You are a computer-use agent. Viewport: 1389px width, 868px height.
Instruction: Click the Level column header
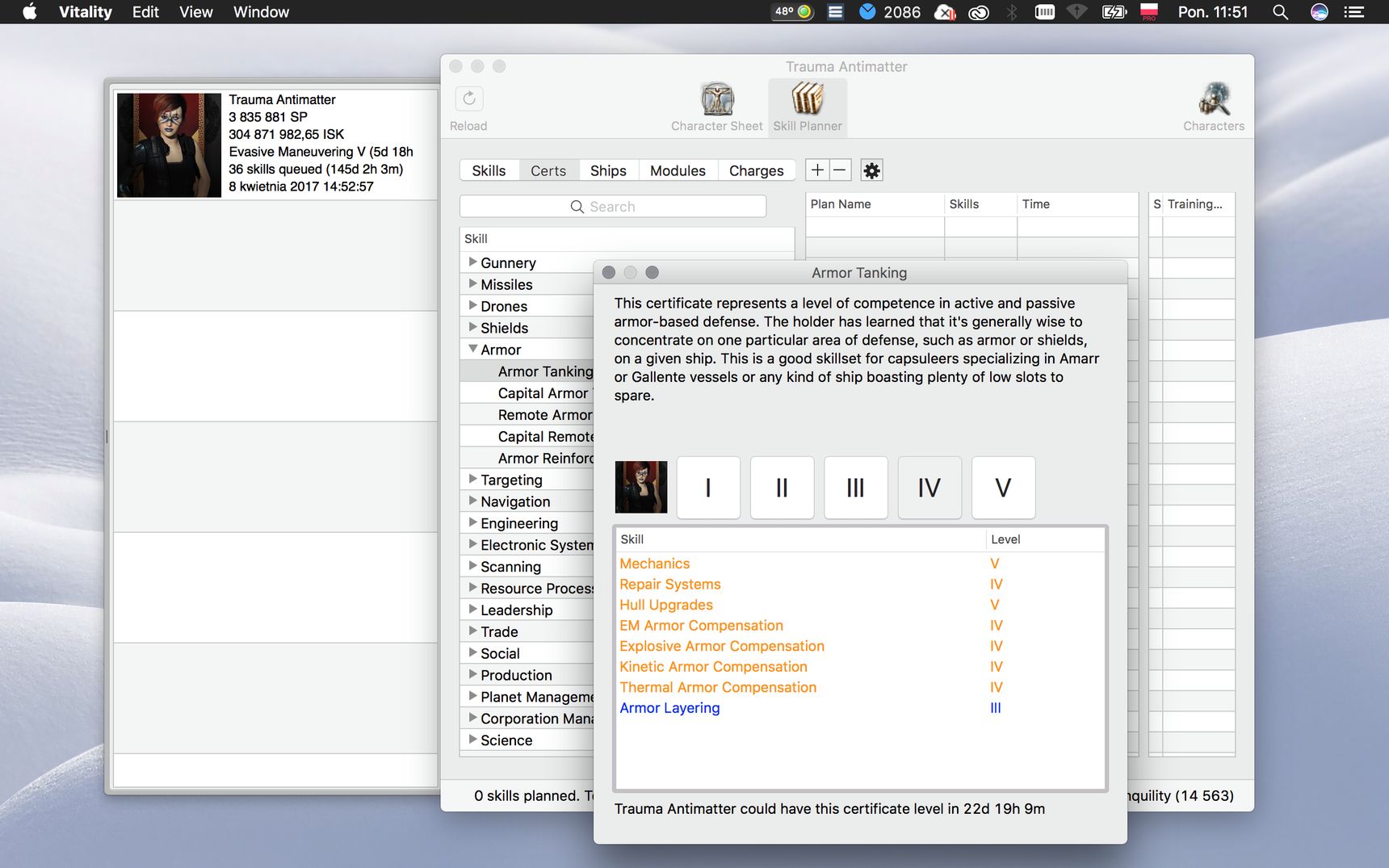click(x=1045, y=539)
